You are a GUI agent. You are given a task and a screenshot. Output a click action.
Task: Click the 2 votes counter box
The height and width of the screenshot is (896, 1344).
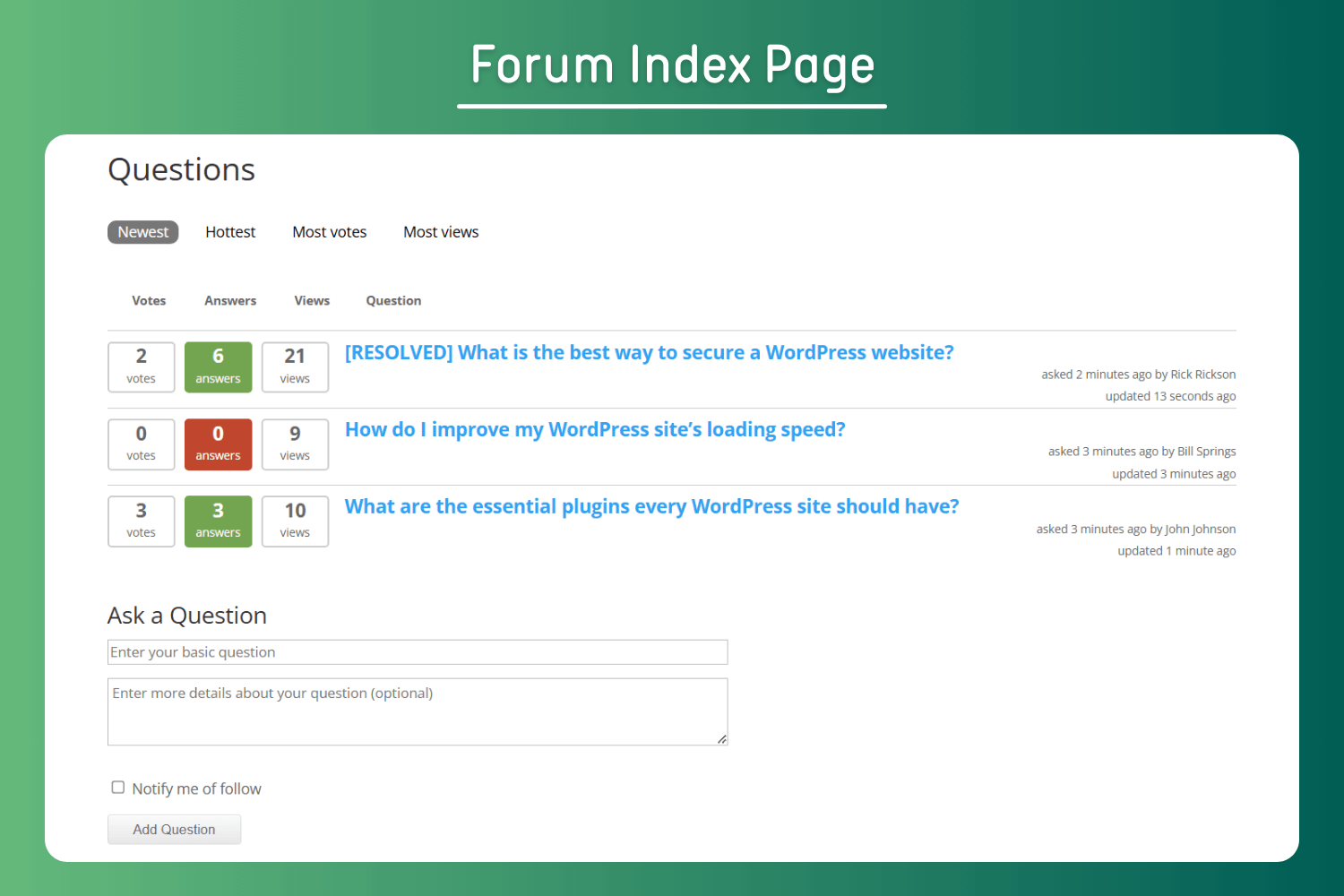coord(142,367)
